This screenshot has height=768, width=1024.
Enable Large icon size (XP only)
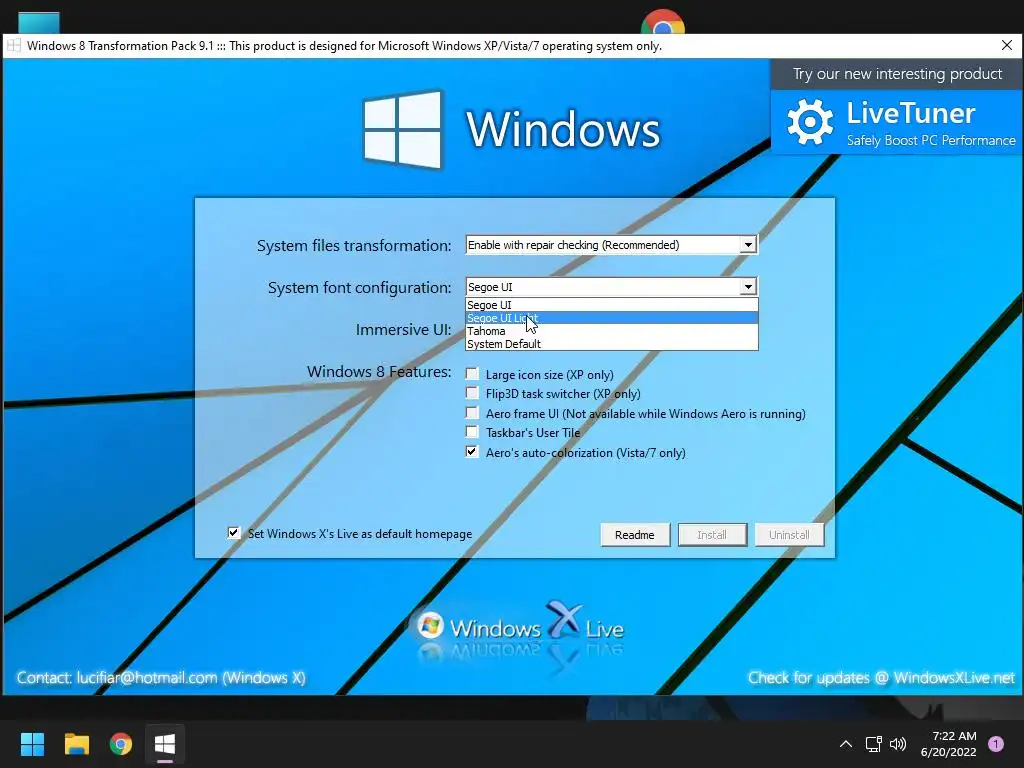pos(472,374)
